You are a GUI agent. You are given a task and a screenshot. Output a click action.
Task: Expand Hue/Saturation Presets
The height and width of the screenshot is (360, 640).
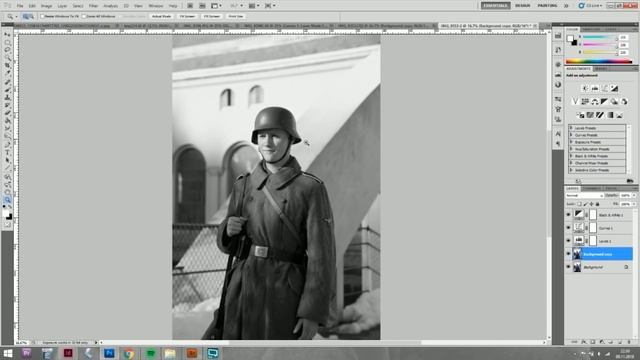point(571,149)
